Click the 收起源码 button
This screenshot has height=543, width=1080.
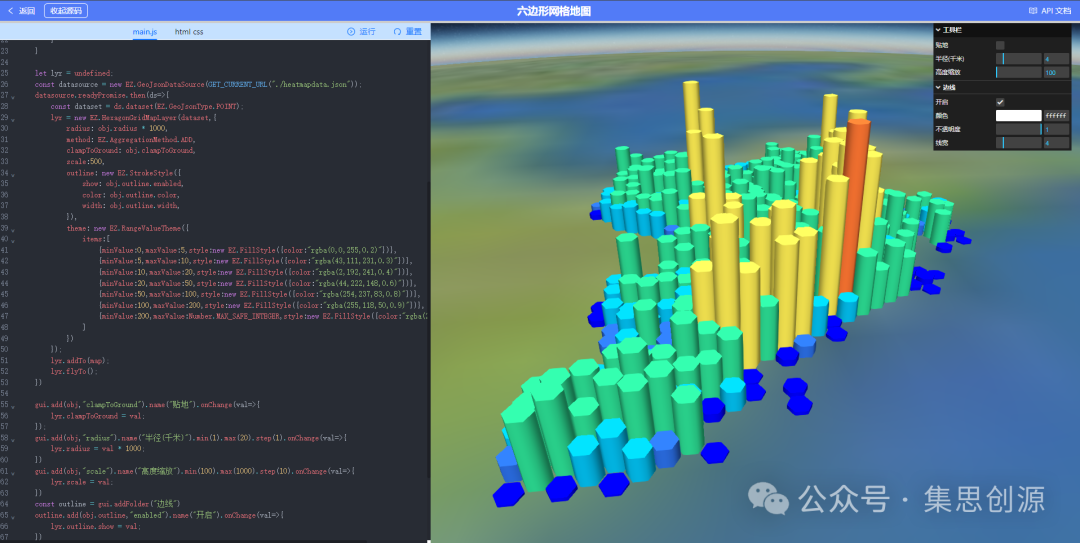(67, 11)
